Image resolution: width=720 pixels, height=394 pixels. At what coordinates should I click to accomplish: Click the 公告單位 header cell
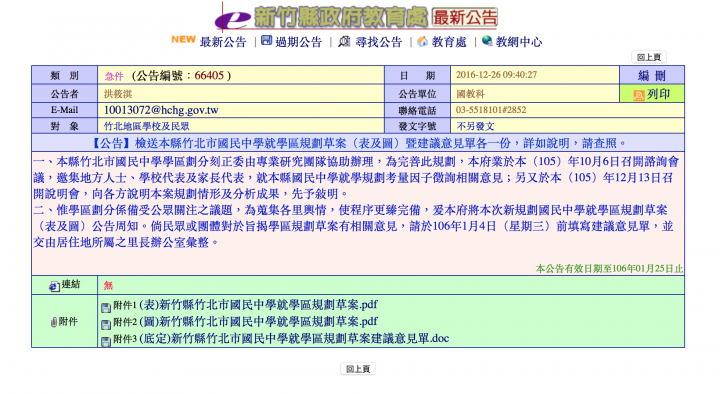[417, 94]
